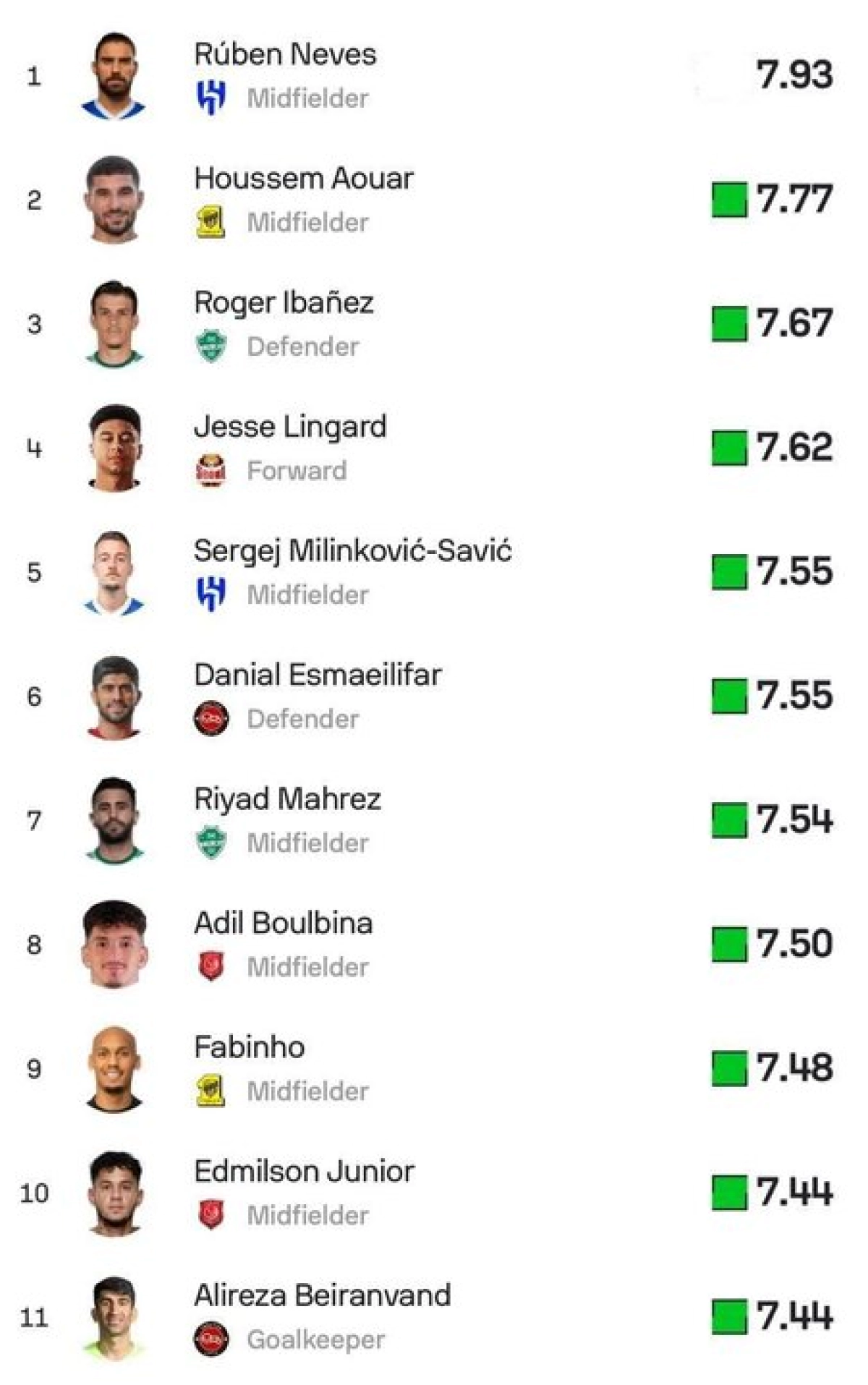Click the player photo in rank 2 row
The width and height of the screenshot is (868, 1385).
click(x=114, y=200)
